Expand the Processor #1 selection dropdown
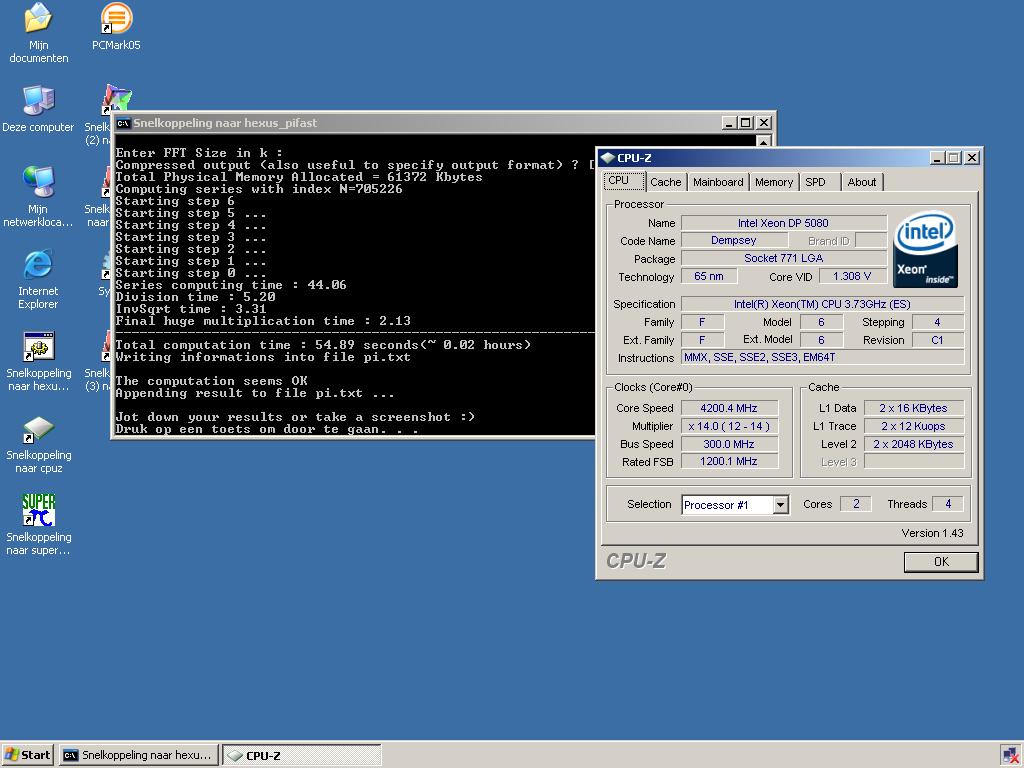Viewport: 1024px width, 768px height. [x=780, y=505]
